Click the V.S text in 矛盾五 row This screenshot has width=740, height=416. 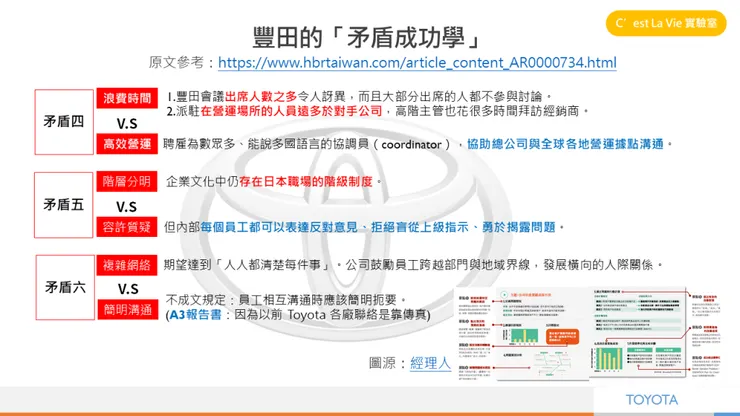pyautogui.click(x=126, y=207)
